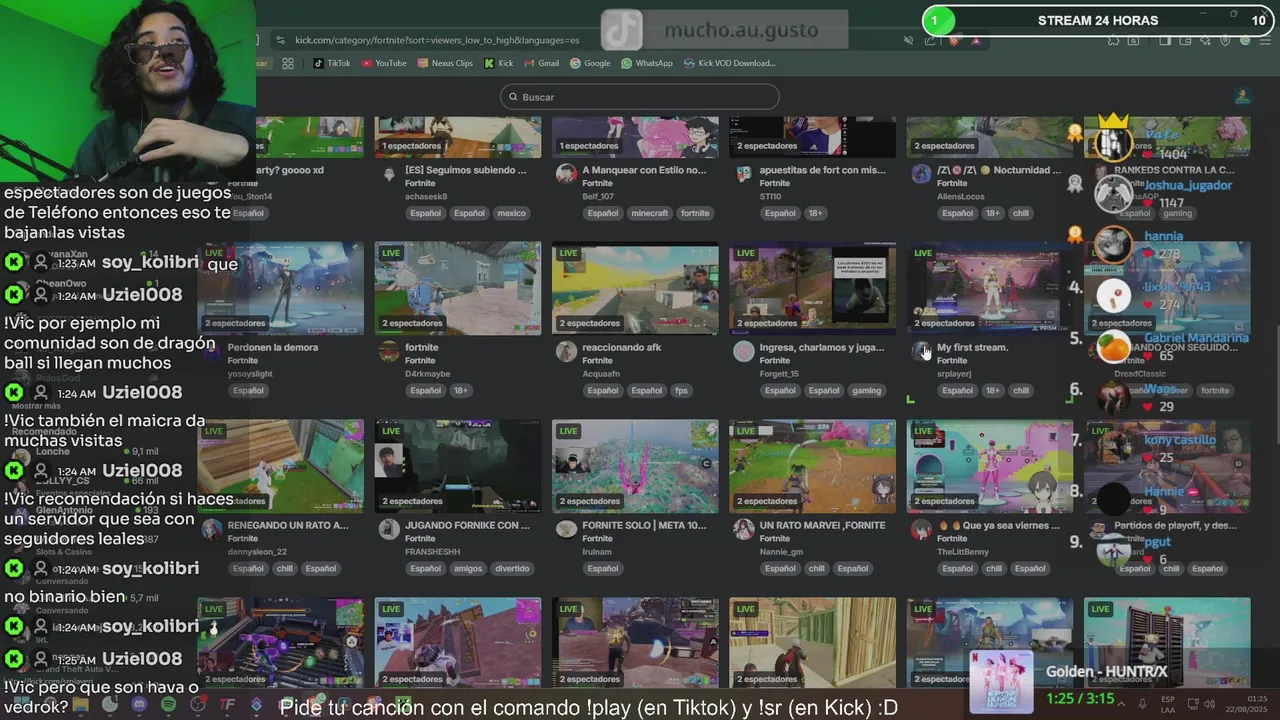
Task: Open the Kick VOD Download bookmark
Action: [730, 63]
